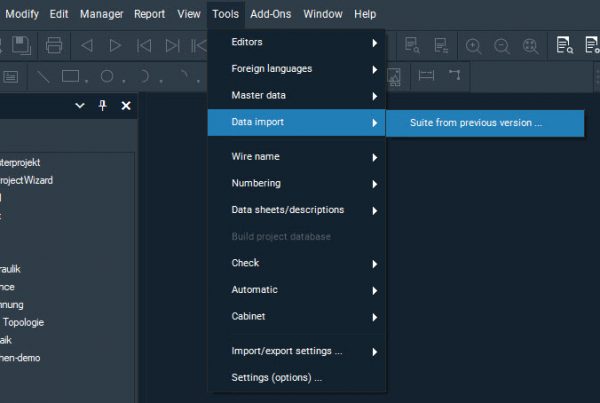
Task: Select the Dimension line tool
Action: pos(426,76)
